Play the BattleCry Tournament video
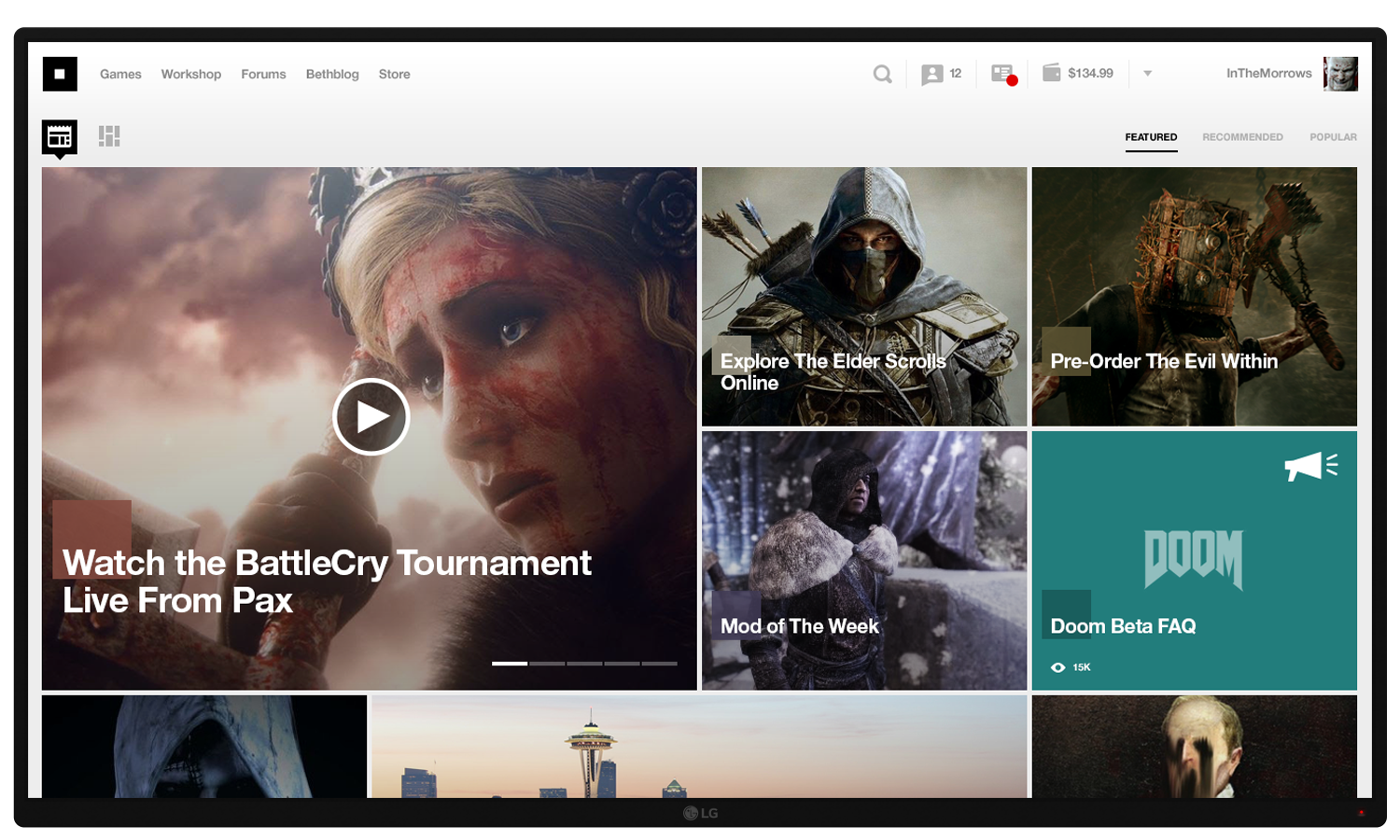 point(371,417)
